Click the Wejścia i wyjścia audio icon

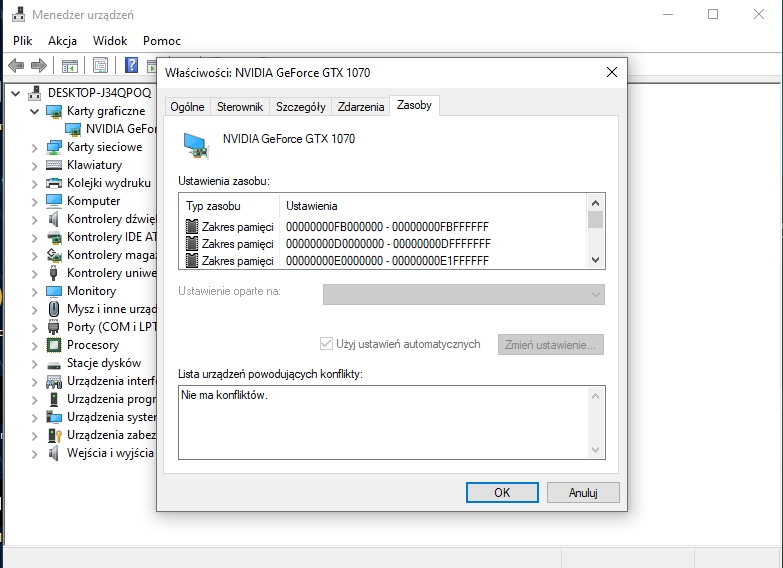(x=53, y=453)
